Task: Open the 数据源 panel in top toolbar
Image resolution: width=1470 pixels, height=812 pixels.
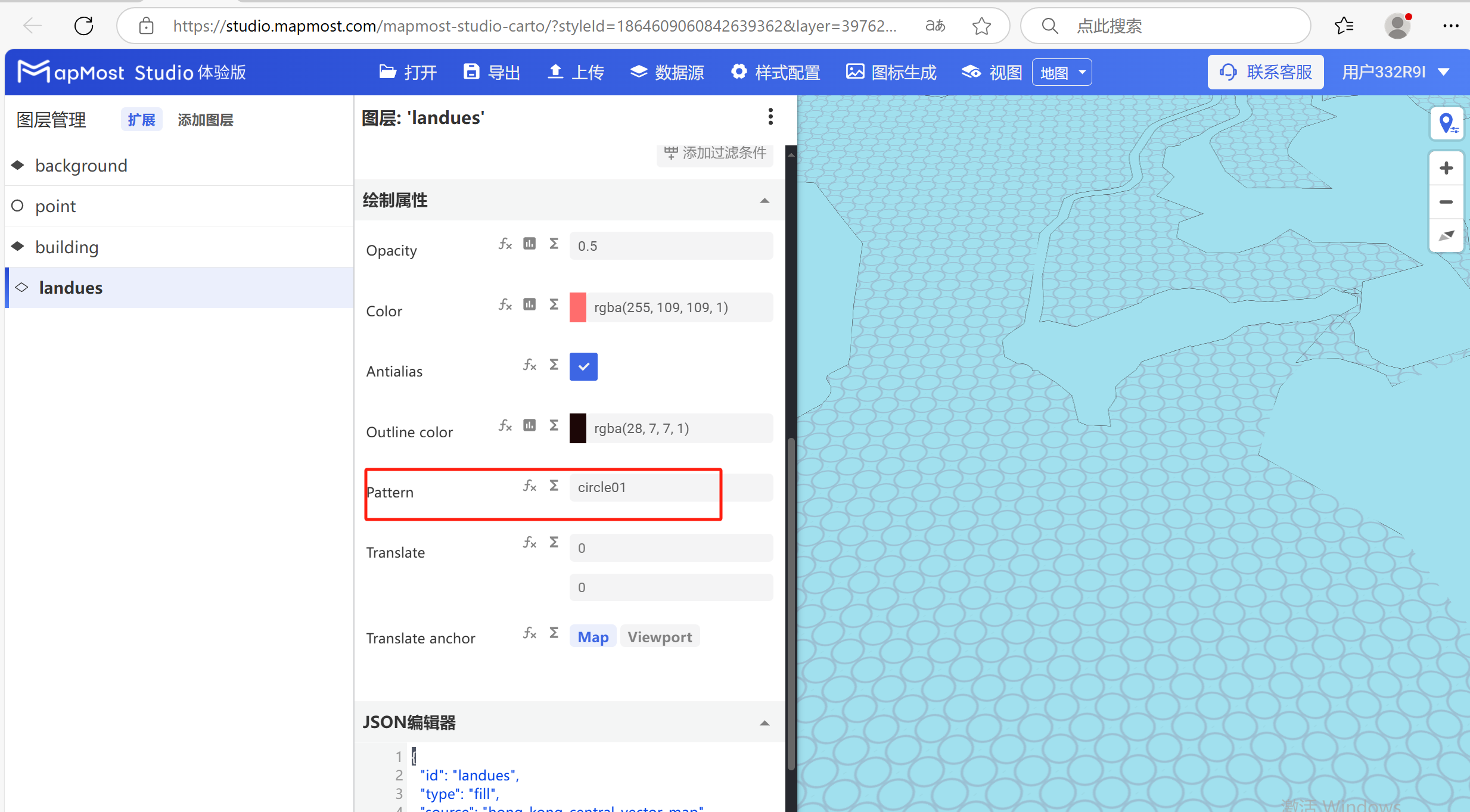Action: point(667,71)
